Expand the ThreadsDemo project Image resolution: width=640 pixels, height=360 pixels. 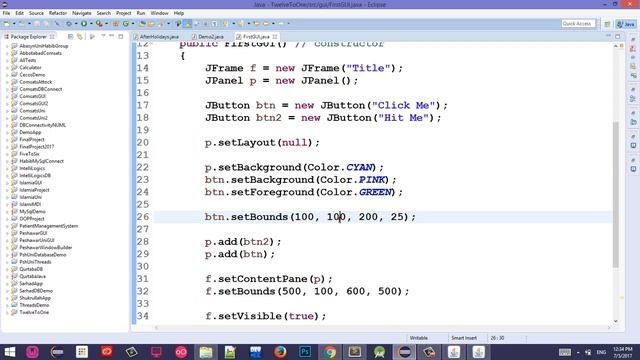coord(7,305)
